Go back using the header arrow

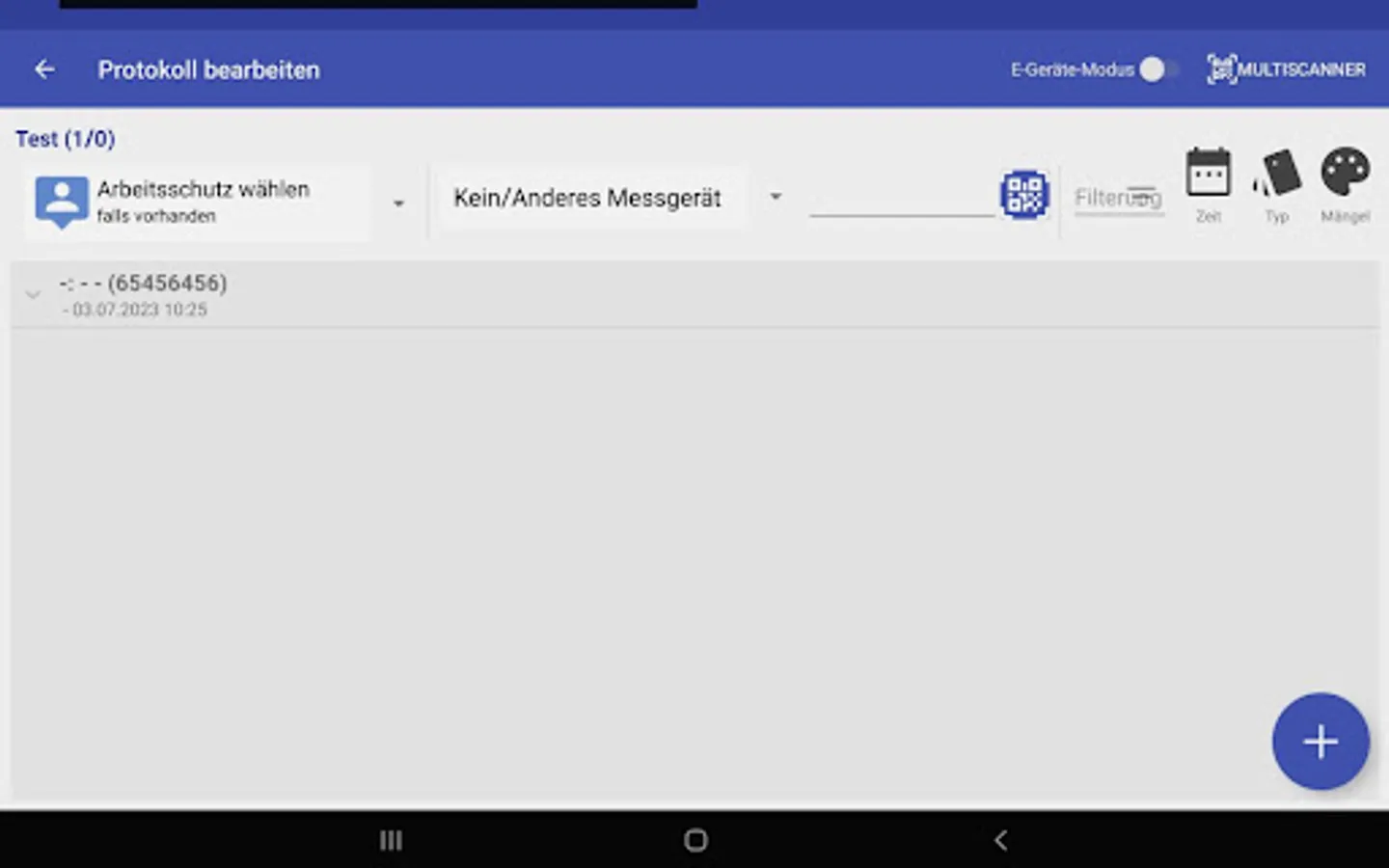coord(44,69)
